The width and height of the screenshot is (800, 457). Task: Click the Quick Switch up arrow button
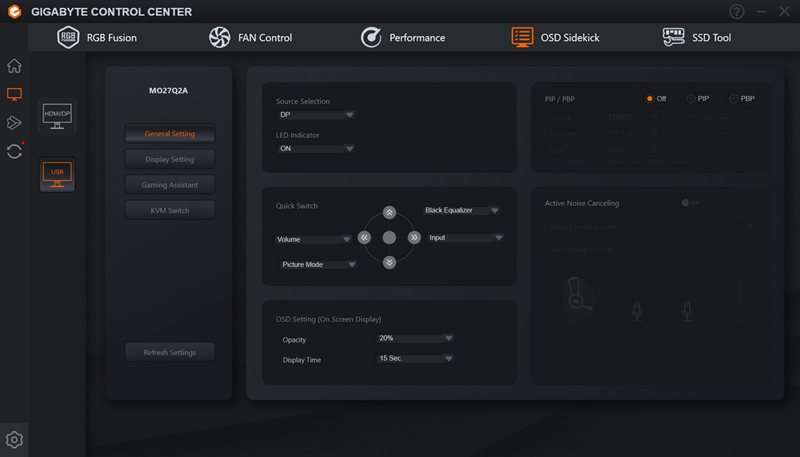click(x=389, y=213)
